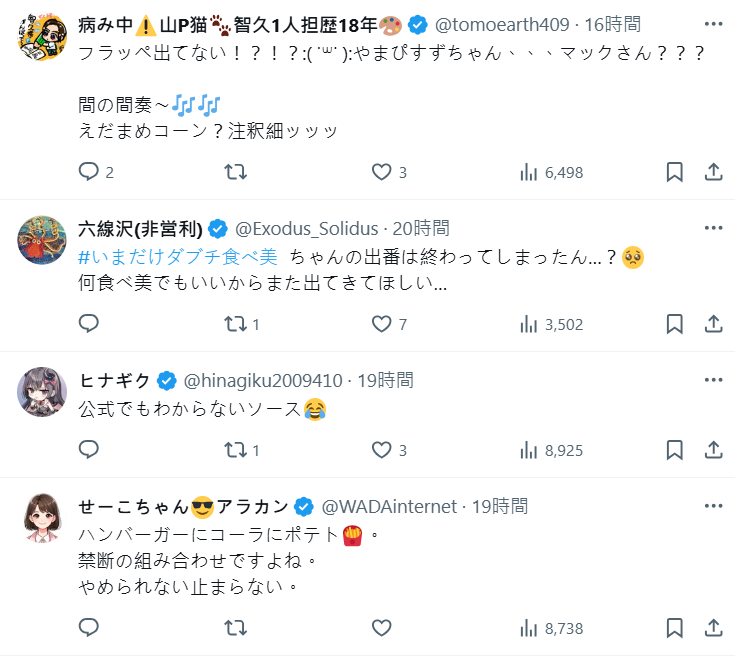735x661 pixels.
Task: Open more options on ヒナギク tweet
Action: (x=713, y=380)
